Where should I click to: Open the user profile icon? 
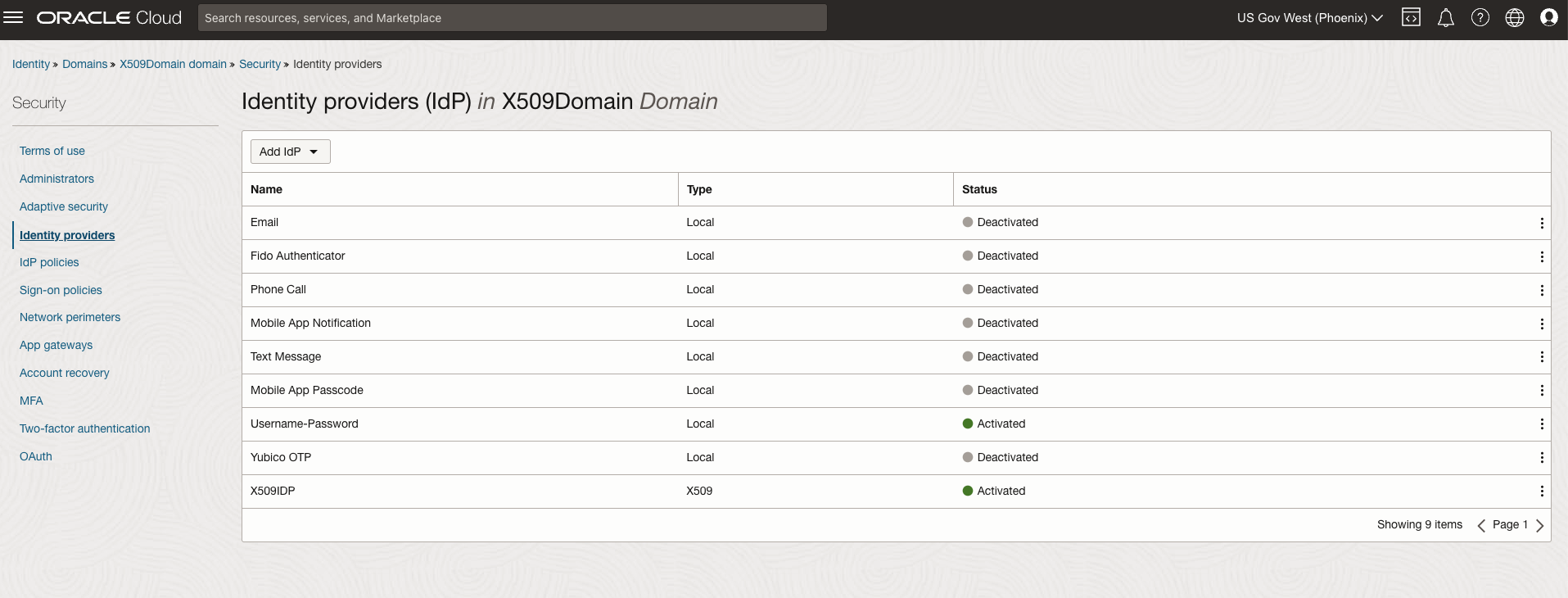click(1548, 17)
